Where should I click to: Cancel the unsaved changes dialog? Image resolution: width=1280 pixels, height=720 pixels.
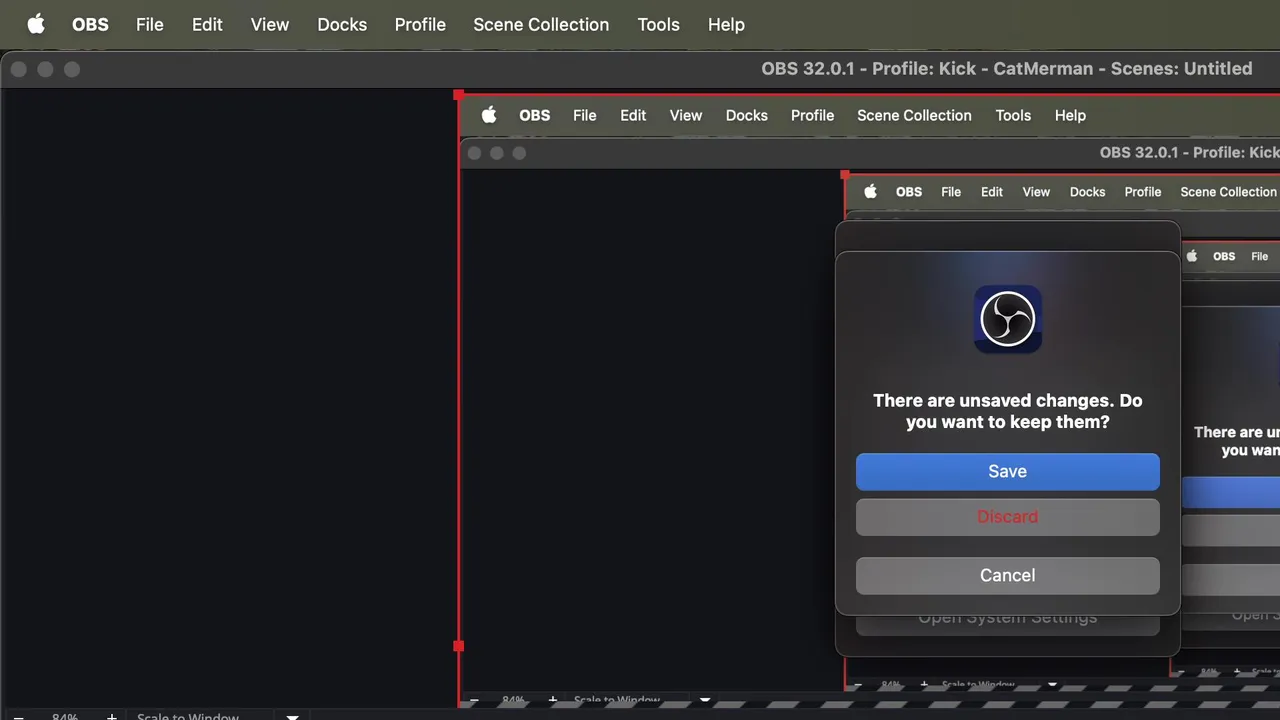coord(1008,575)
